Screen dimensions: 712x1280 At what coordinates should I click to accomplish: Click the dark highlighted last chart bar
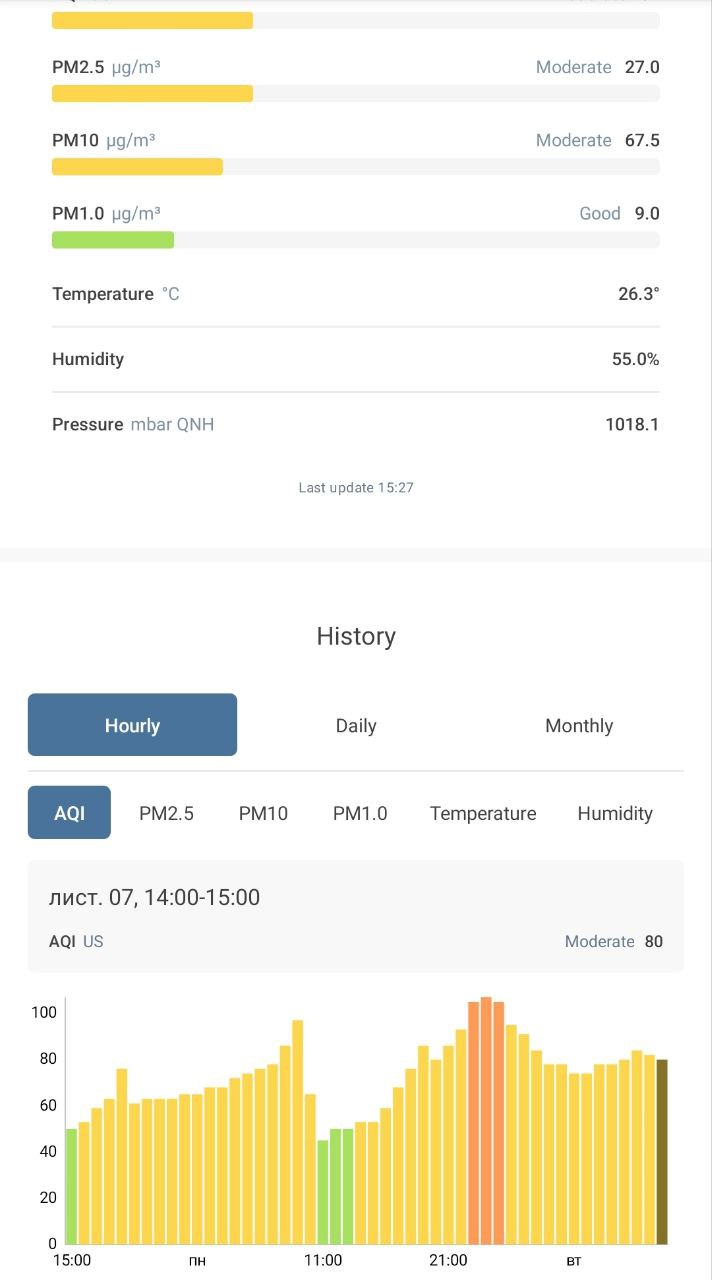(661, 1150)
